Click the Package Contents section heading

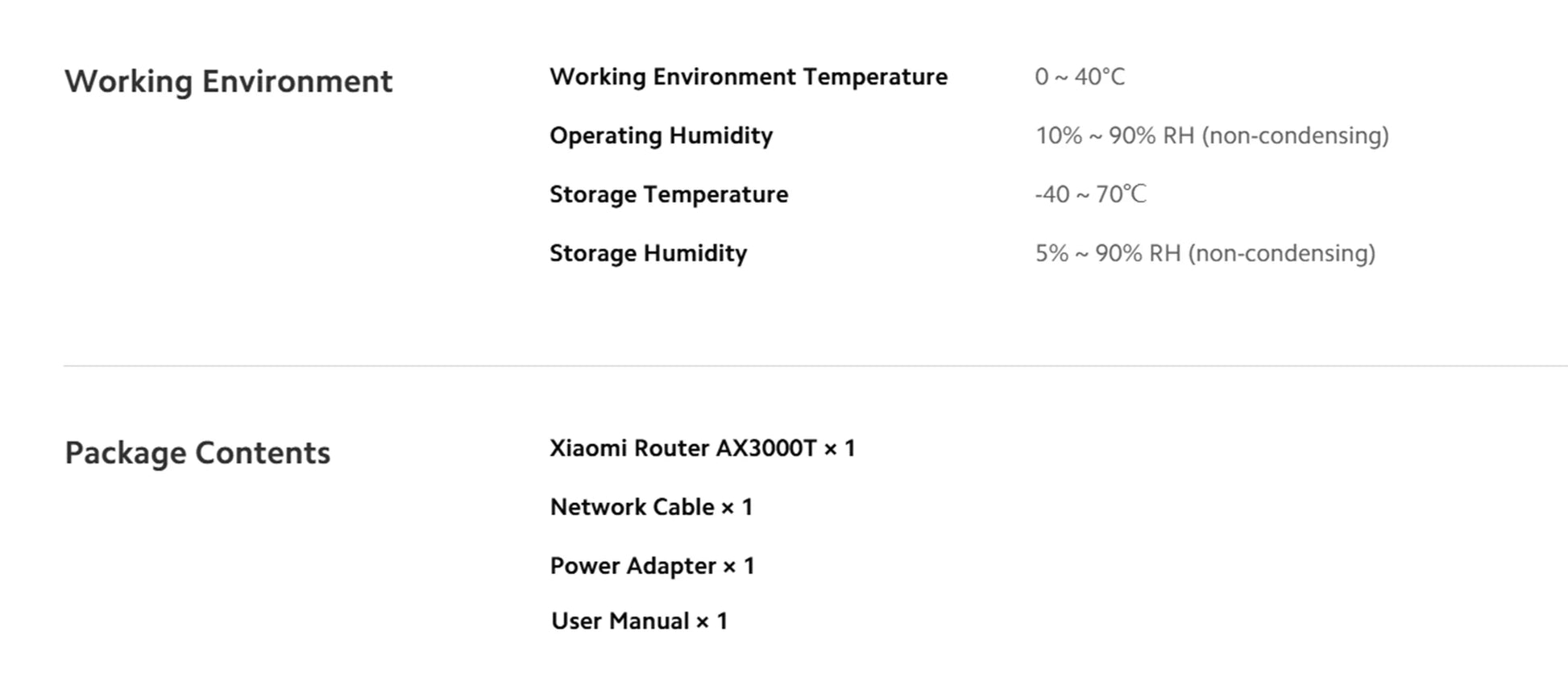197,453
